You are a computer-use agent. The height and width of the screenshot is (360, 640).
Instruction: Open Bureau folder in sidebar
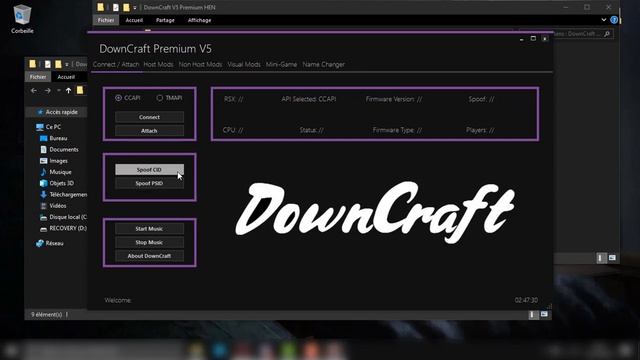pyautogui.click(x=53, y=138)
